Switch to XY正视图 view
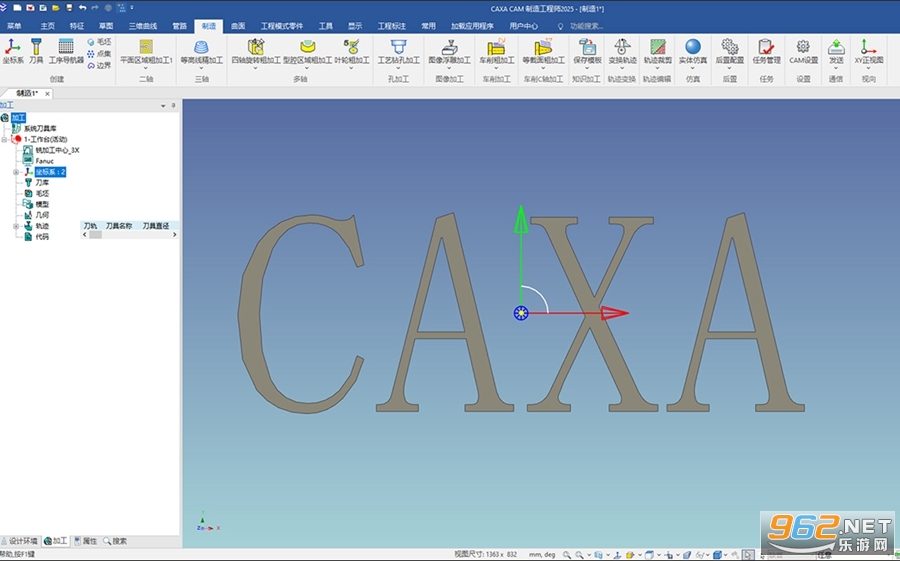Viewport: 900px width, 561px height. point(868,51)
